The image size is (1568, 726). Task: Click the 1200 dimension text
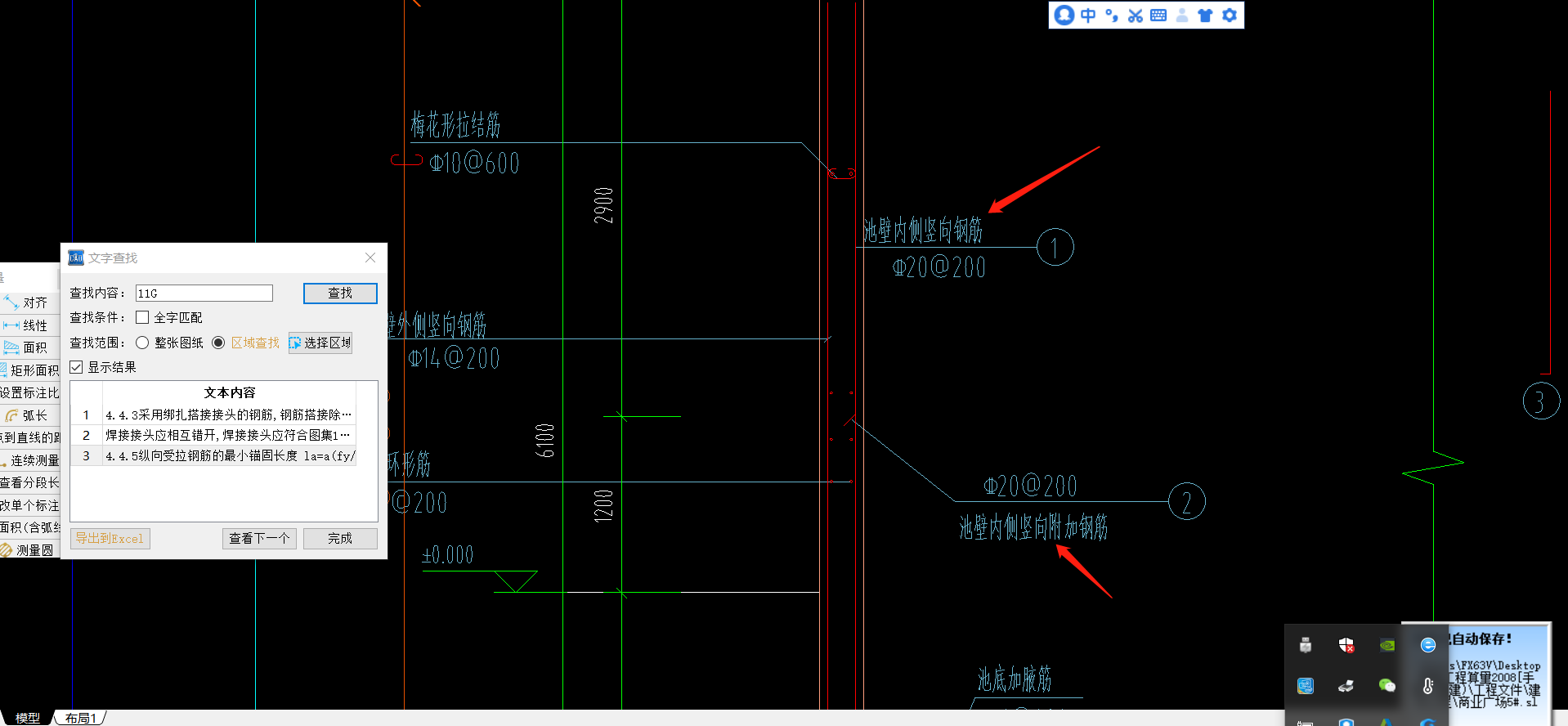click(603, 506)
